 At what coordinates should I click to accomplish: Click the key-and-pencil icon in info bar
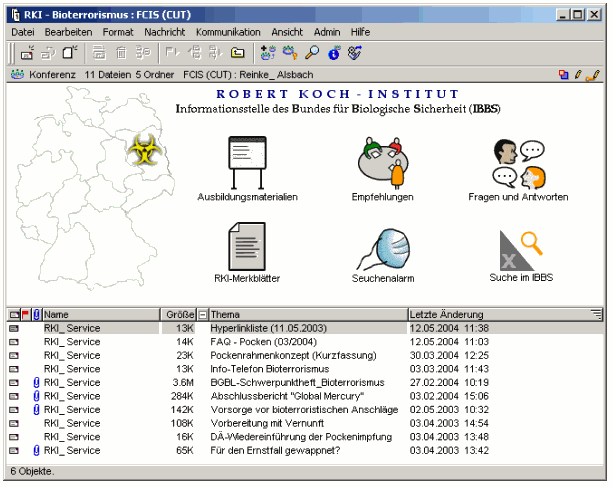(x=592, y=75)
